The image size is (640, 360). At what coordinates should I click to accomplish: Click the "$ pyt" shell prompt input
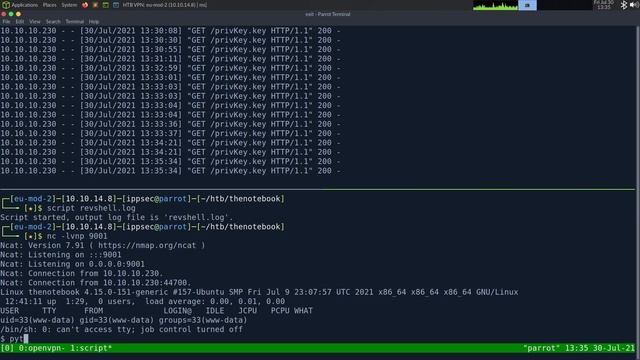tap(14, 339)
